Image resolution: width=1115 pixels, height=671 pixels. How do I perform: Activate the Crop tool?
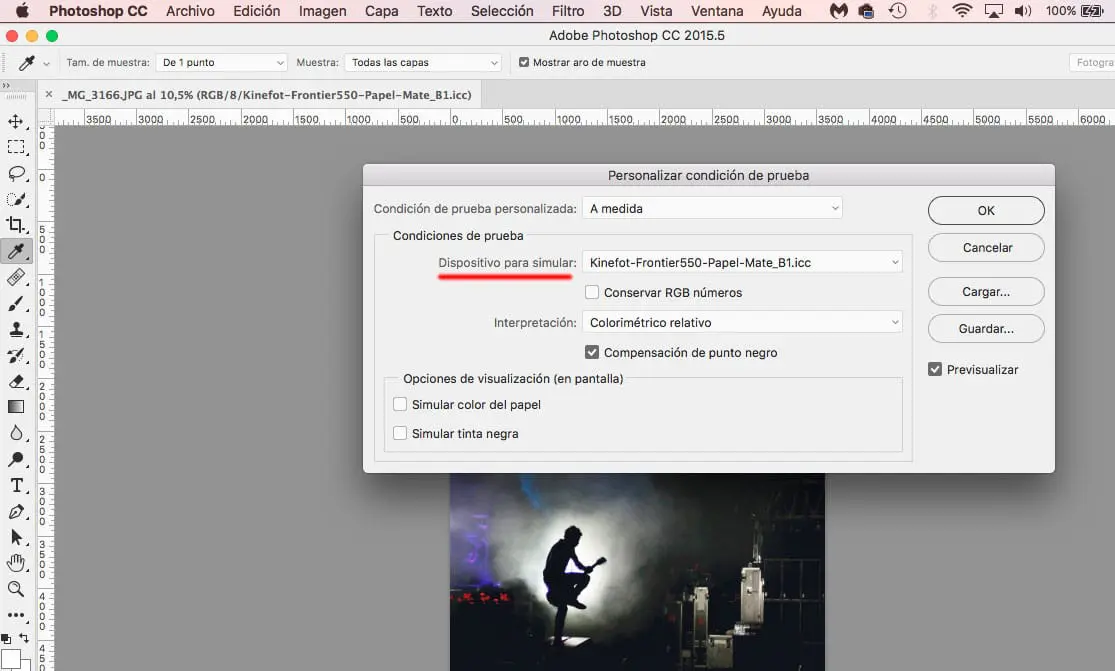[16, 225]
